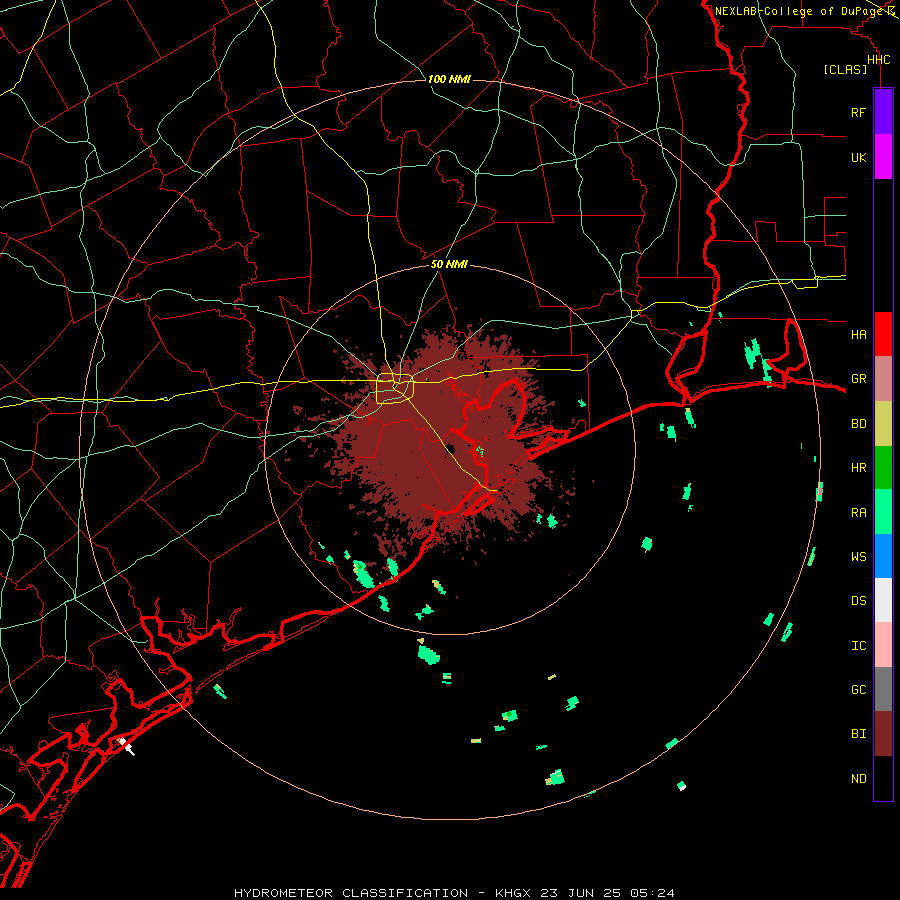Click the 'GC' legend label text
This screenshot has height=900, width=900.
[858, 690]
